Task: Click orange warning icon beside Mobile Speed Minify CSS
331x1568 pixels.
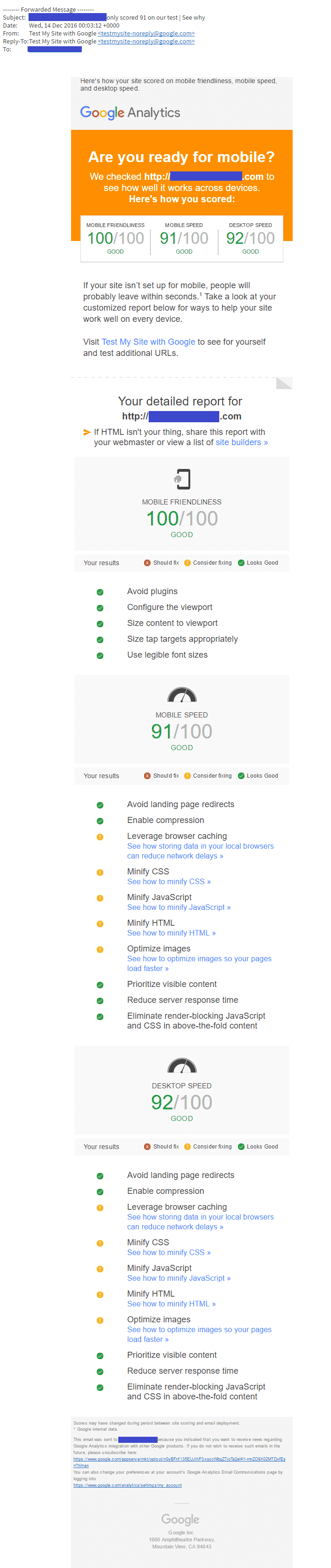Action: tap(100, 872)
